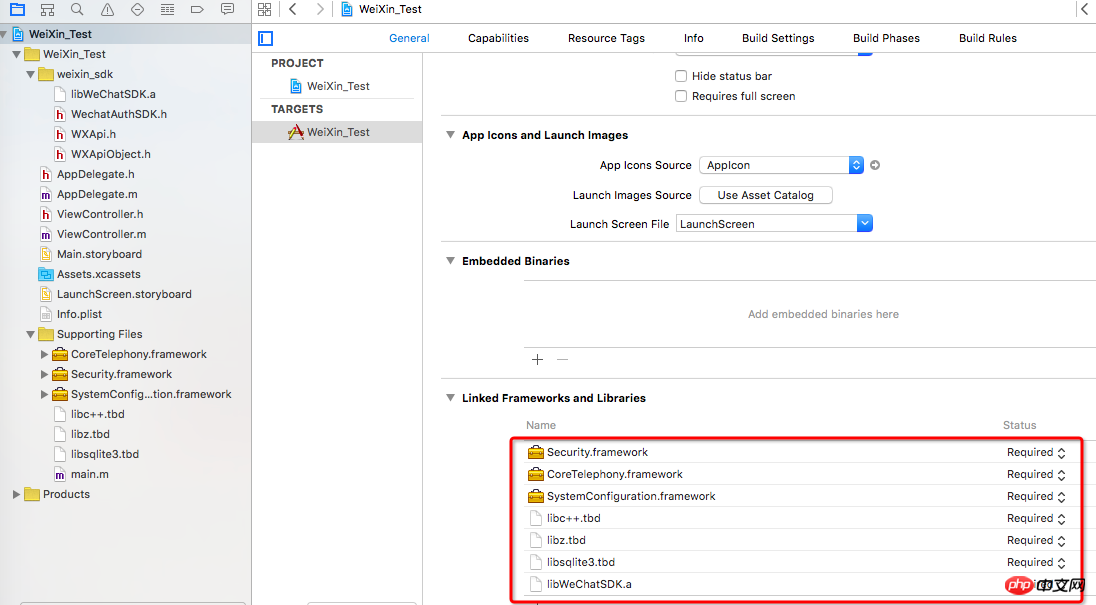Select libsqlite3.tbd in project navigator
The width and height of the screenshot is (1096, 605).
[104, 454]
